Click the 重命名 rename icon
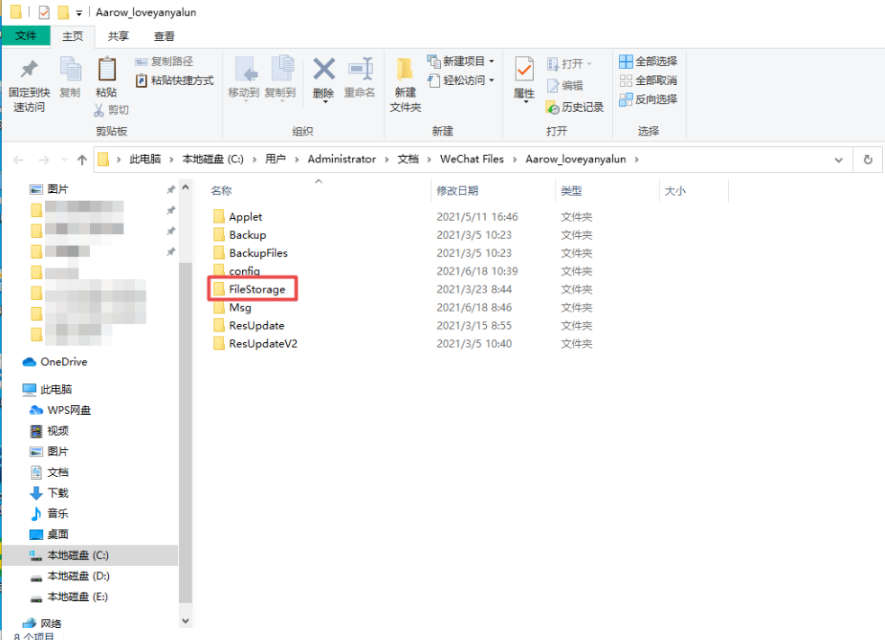This screenshot has height=640, width=885. [360, 69]
